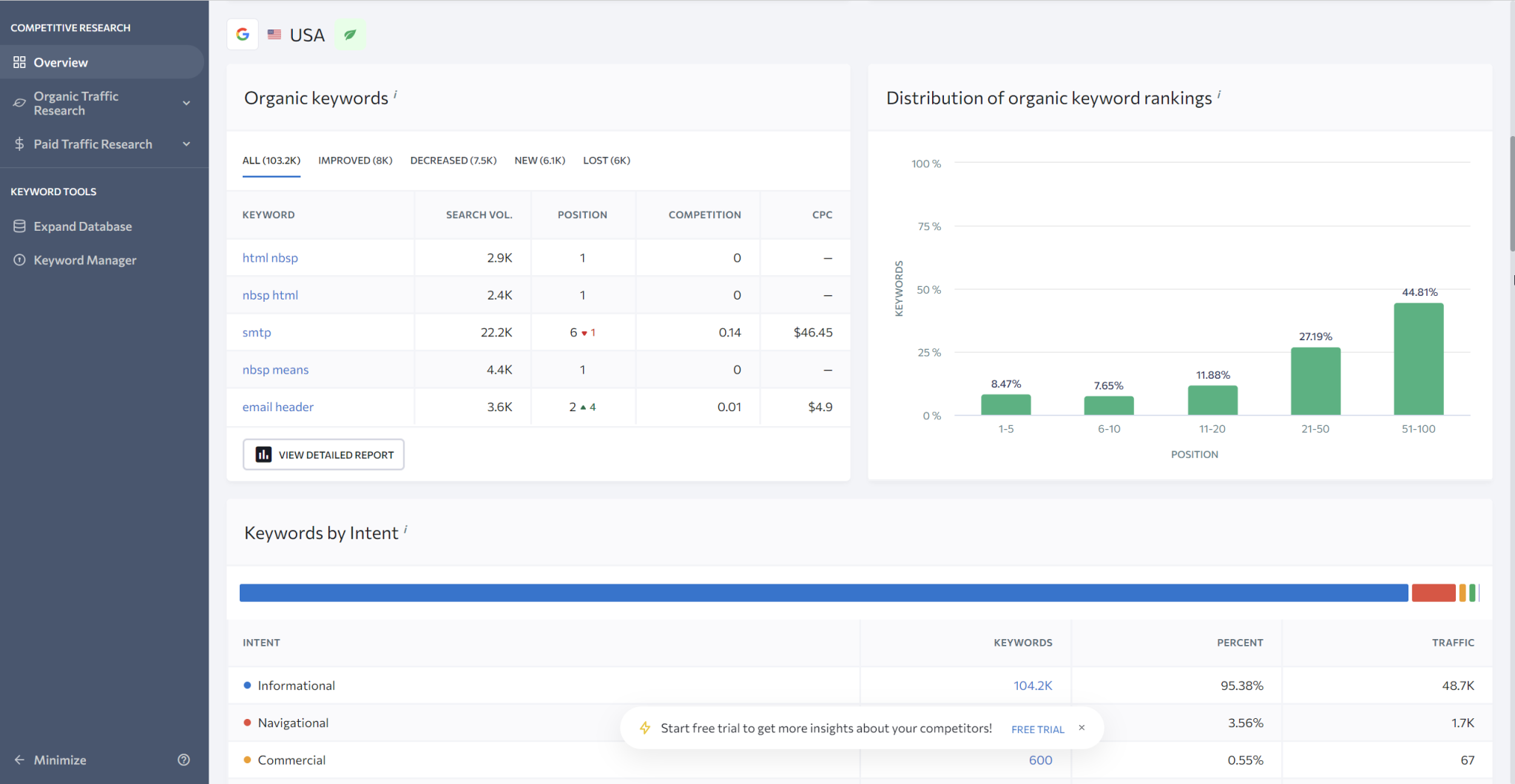This screenshot has width=1515, height=784.
Task: Switch to the IMPROVED keywords tab
Action: (x=355, y=160)
